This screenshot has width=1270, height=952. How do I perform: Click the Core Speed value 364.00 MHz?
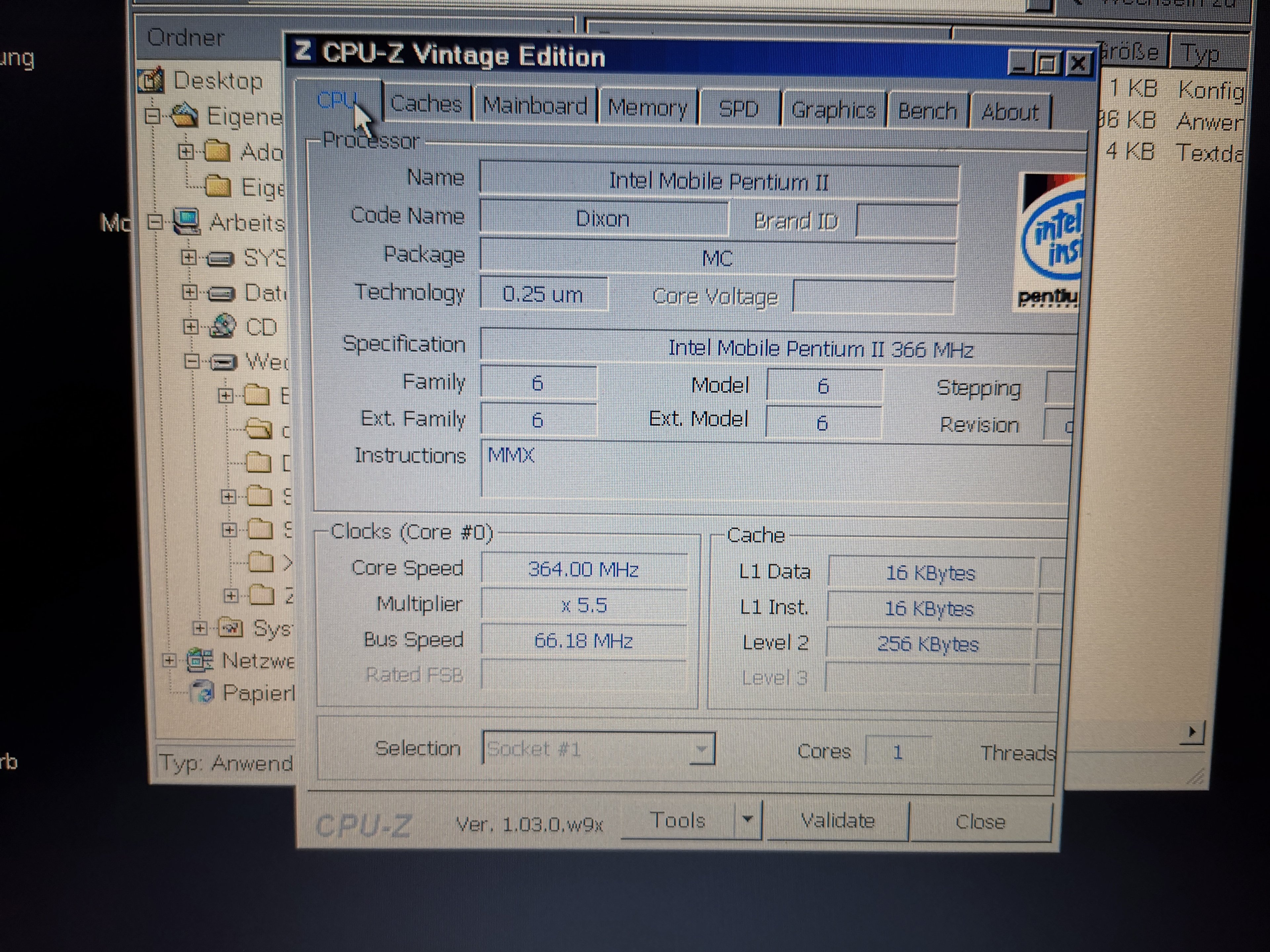pos(584,569)
